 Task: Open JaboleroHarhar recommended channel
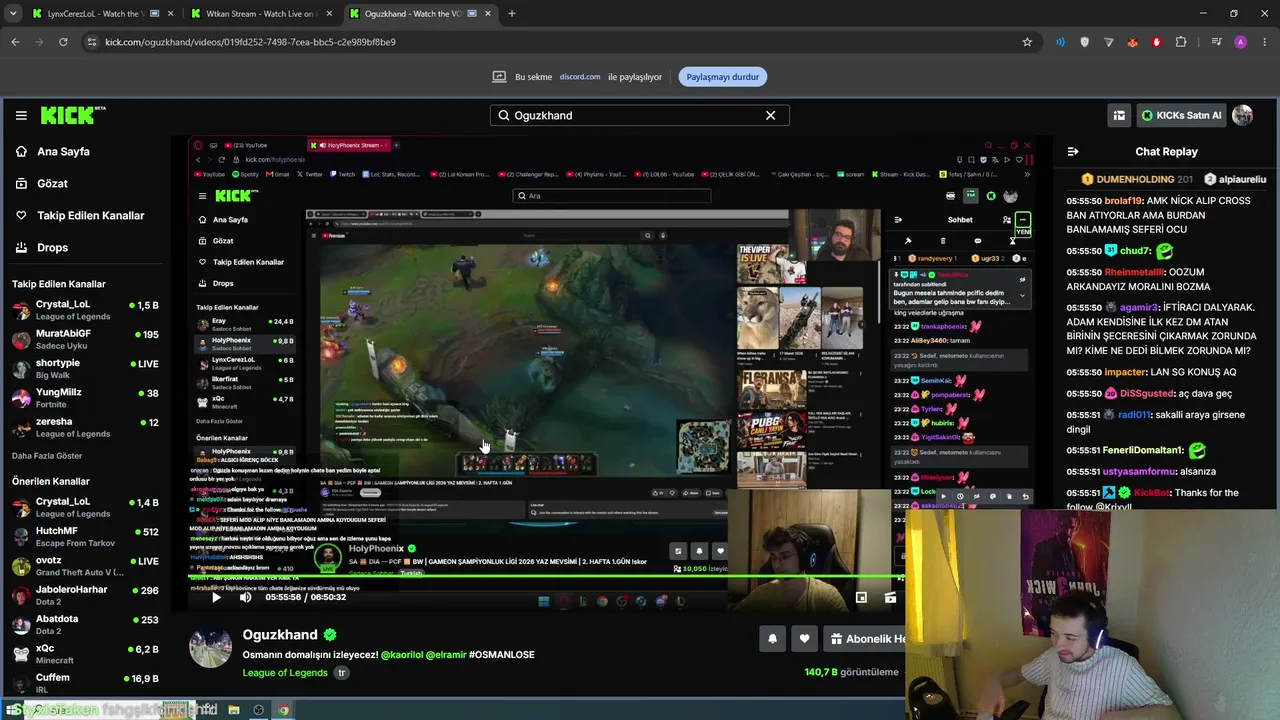tap(85, 596)
